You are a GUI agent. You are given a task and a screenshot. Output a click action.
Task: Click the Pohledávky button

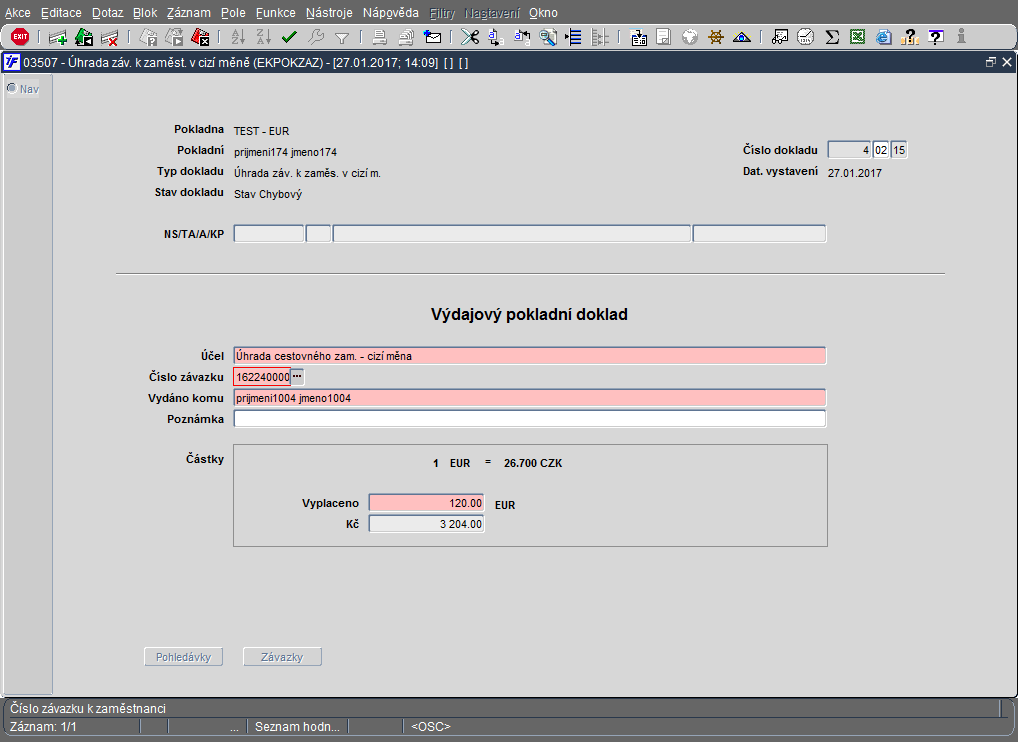[183, 657]
